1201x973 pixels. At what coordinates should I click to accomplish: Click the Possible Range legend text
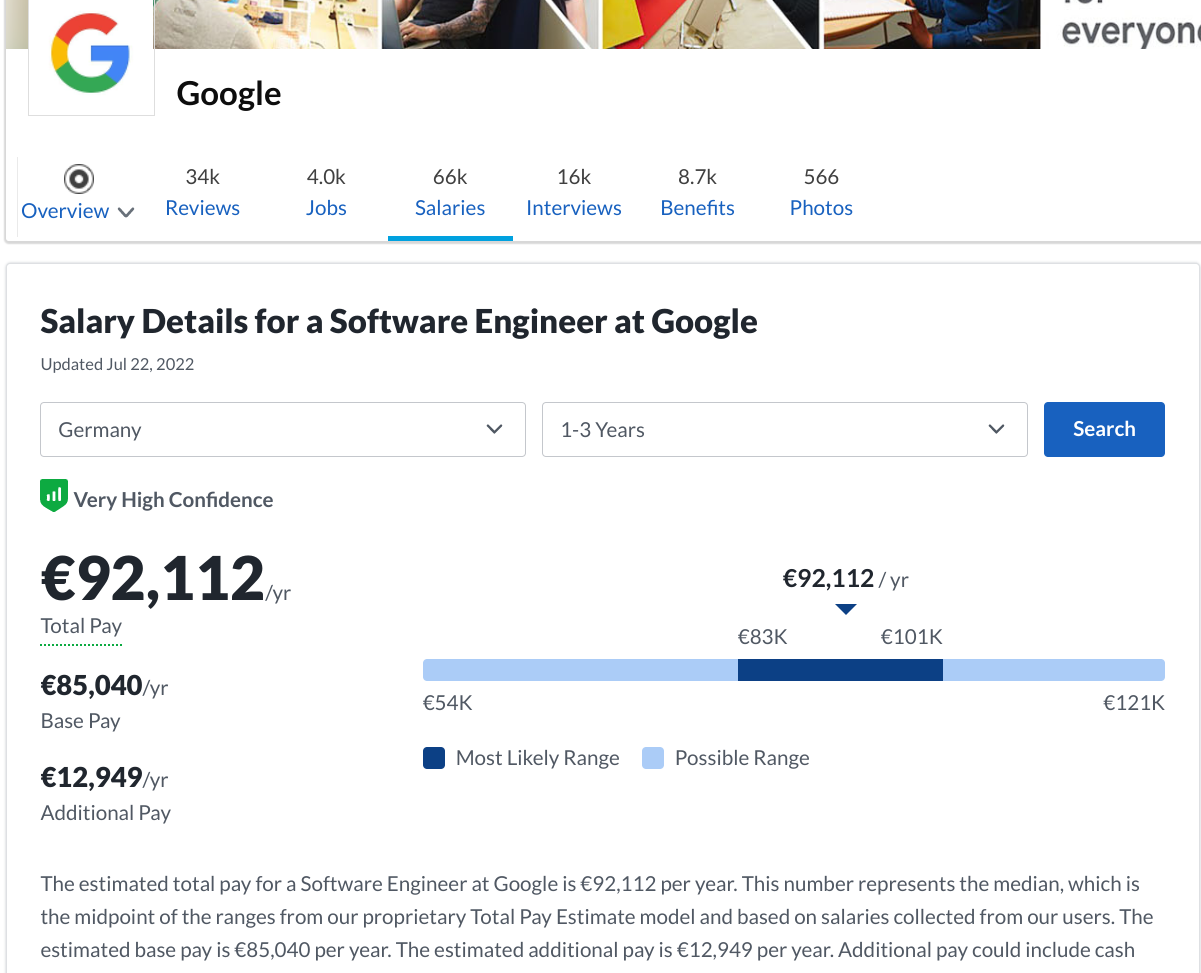tap(742, 758)
